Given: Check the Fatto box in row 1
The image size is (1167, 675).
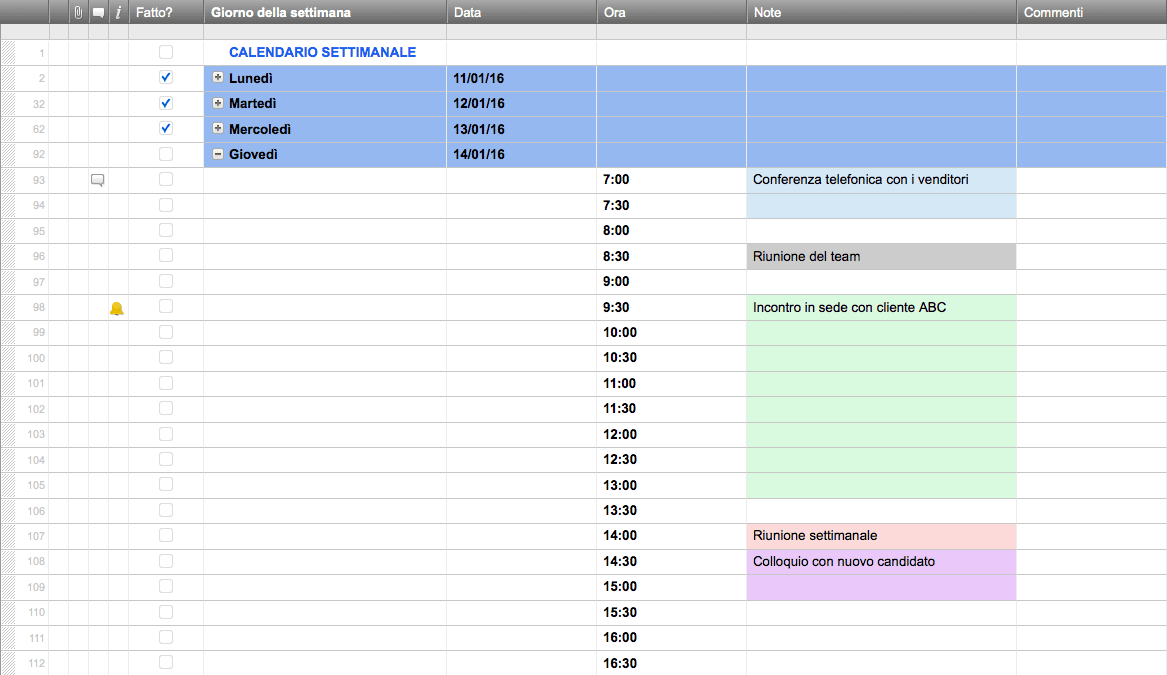Looking at the screenshot, I should (166, 52).
